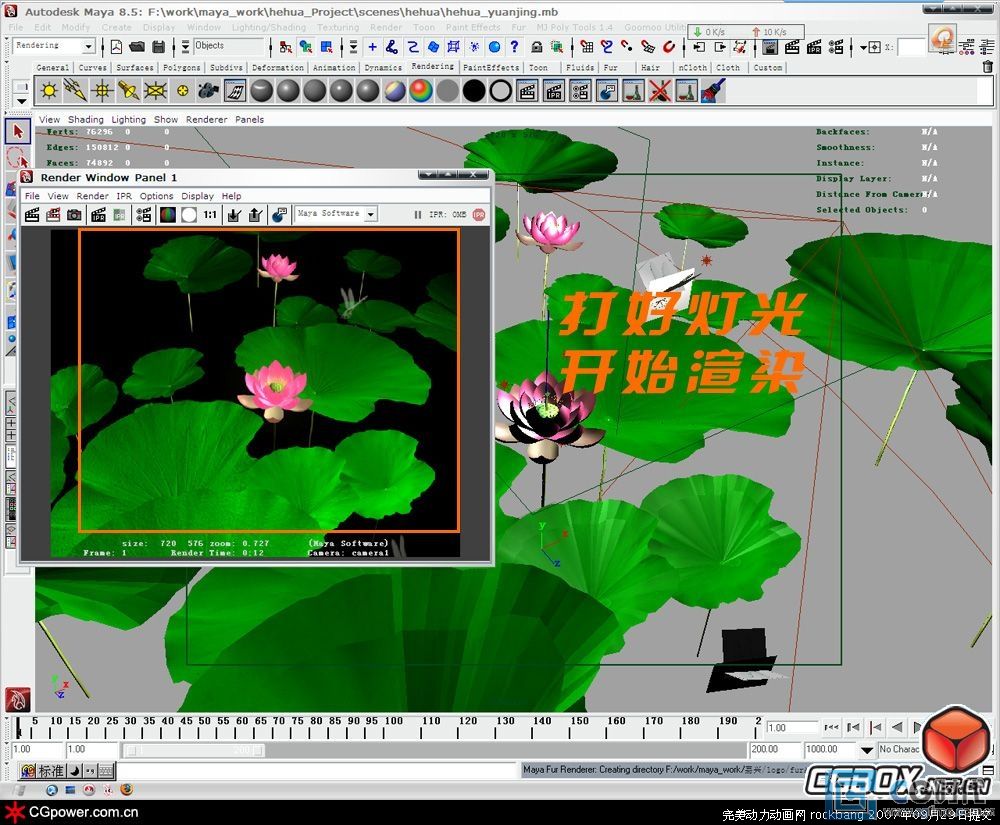Display alpha channel white circle in Render Window
Screen dimensions: 1000x825
(x=189, y=215)
